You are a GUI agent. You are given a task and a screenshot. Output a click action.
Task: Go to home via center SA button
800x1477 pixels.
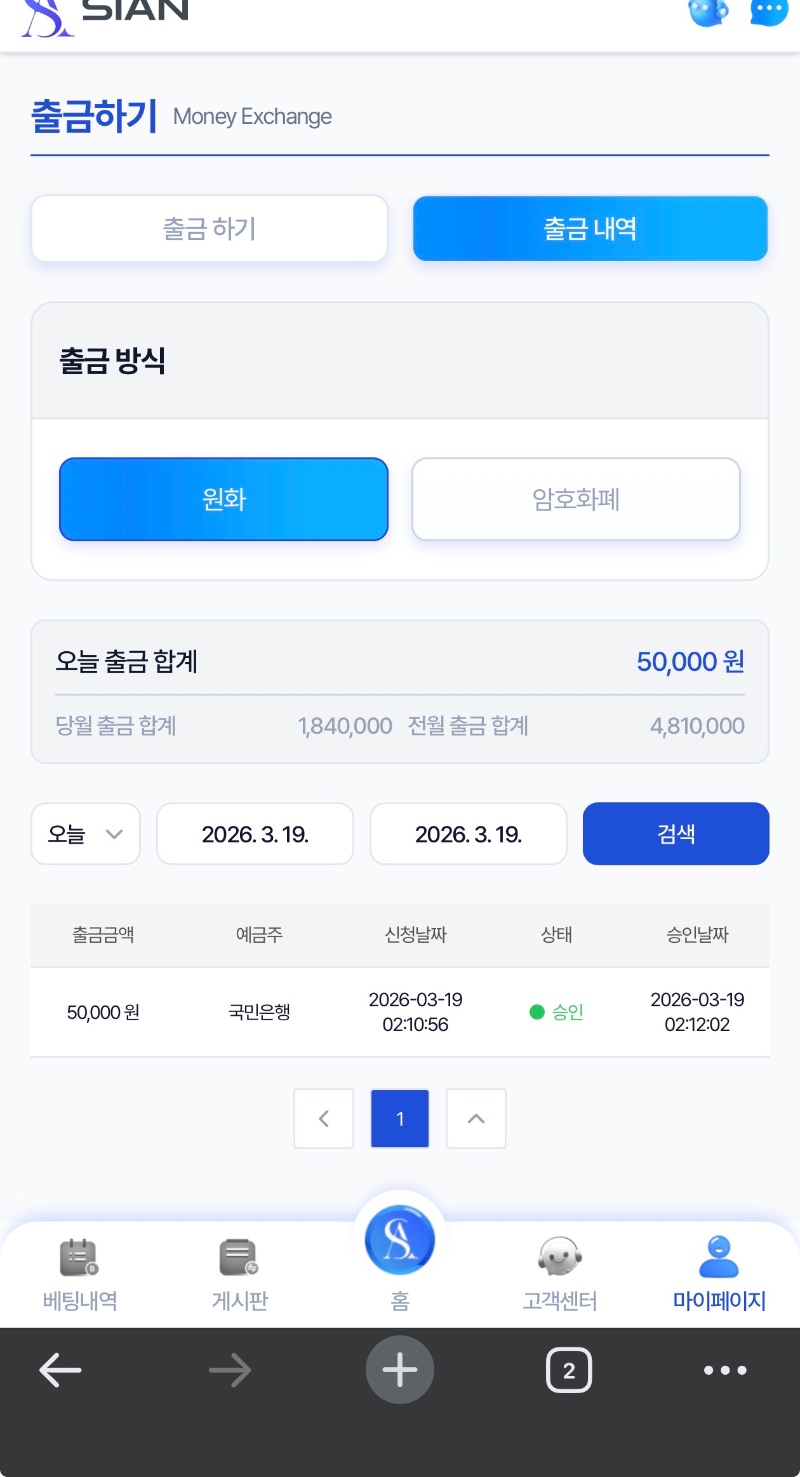[400, 1240]
